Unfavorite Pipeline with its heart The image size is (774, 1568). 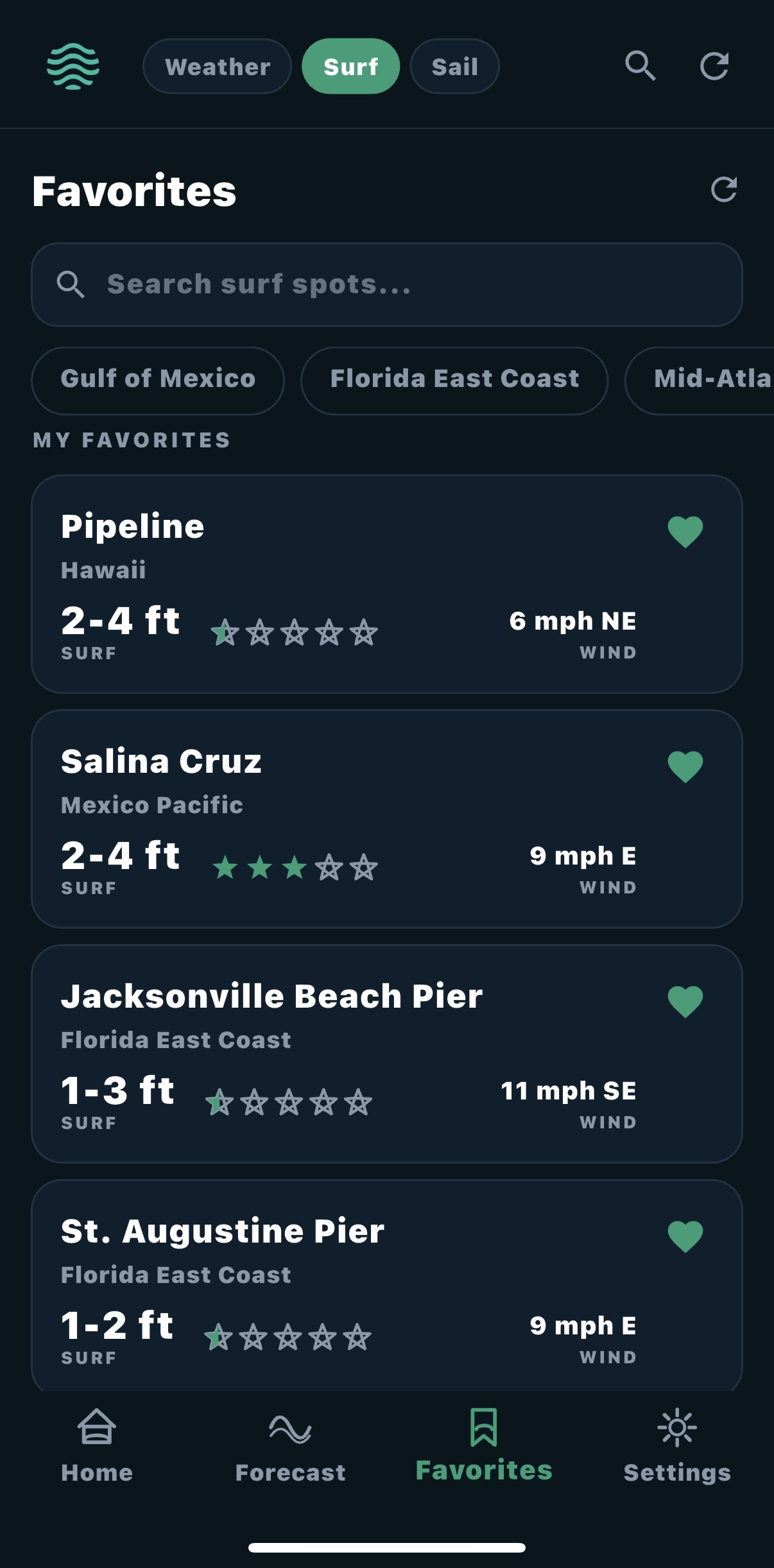685,532
